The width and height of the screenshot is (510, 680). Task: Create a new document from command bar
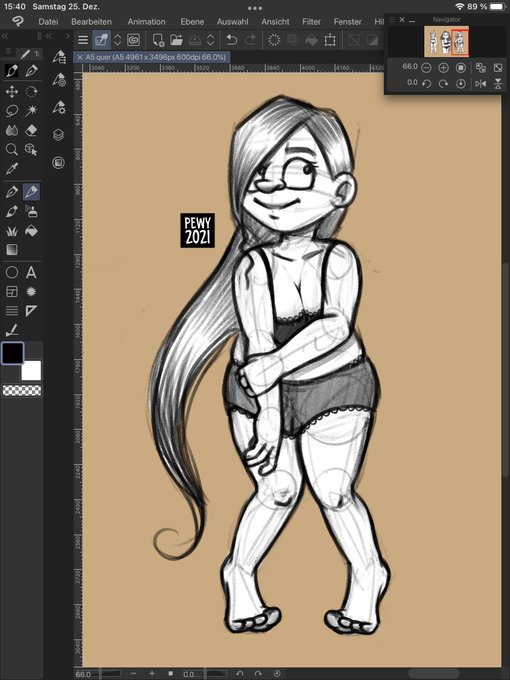(158, 40)
